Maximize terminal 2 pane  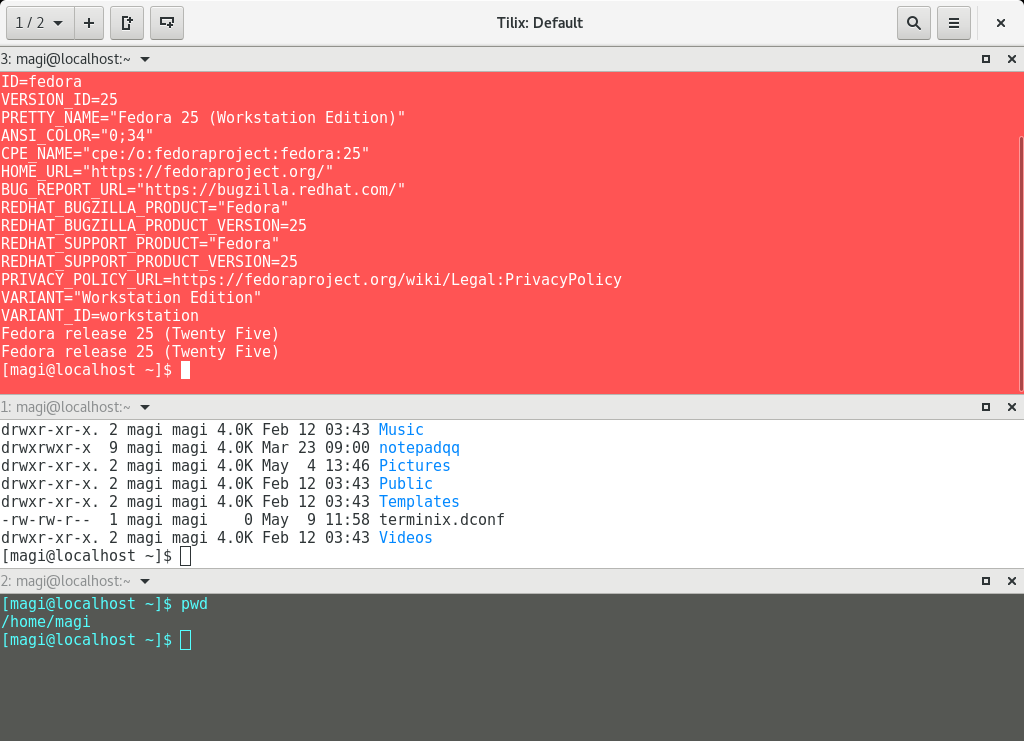pos(986,581)
